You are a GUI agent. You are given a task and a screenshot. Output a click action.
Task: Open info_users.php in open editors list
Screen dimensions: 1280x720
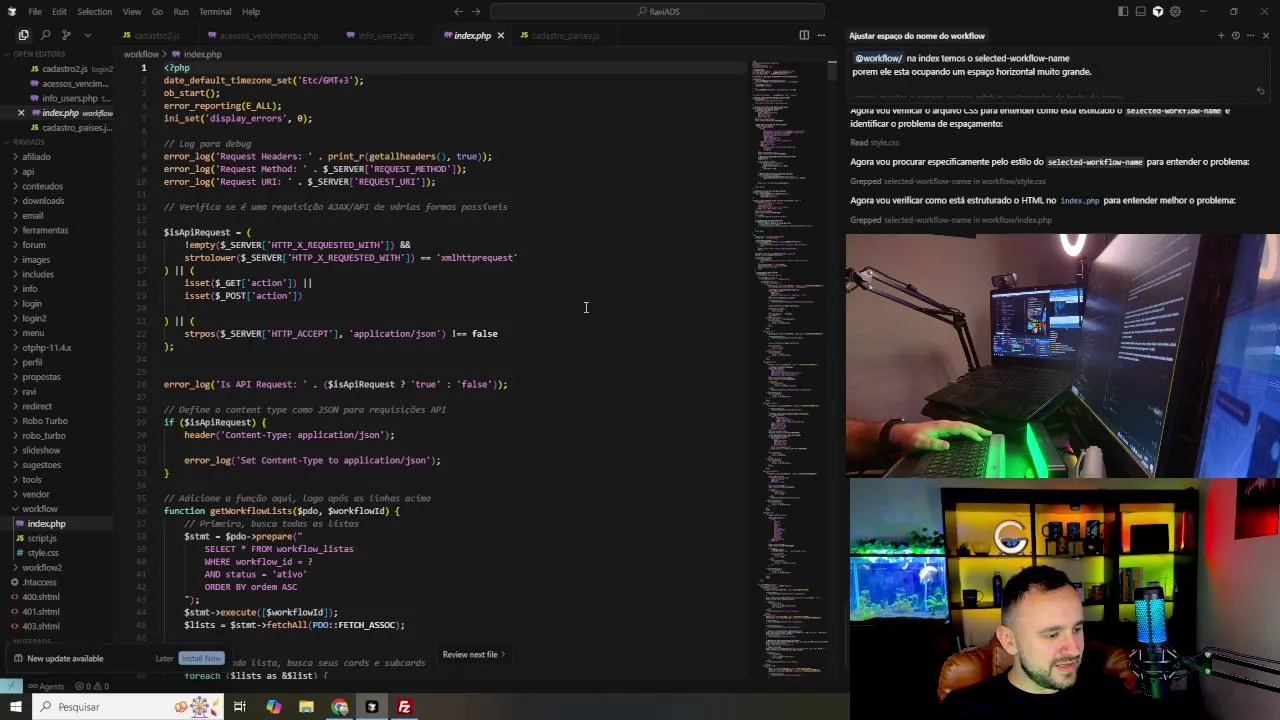pyautogui.click(x=70, y=98)
